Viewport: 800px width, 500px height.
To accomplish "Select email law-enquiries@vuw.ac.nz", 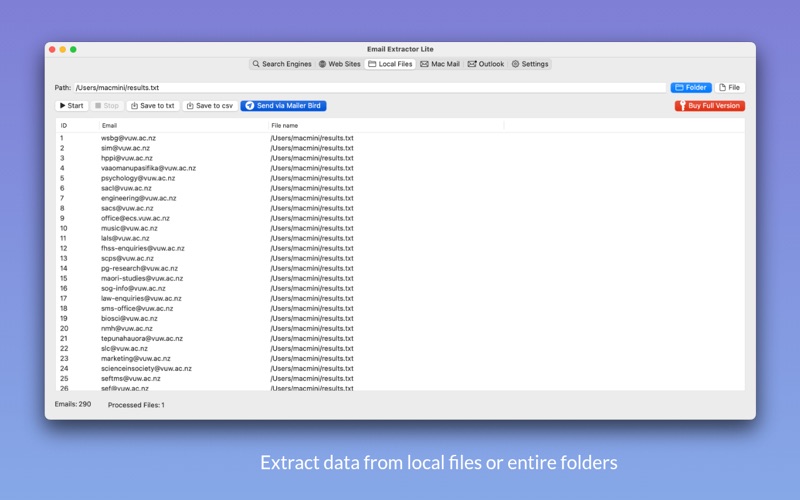I will pos(141,298).
